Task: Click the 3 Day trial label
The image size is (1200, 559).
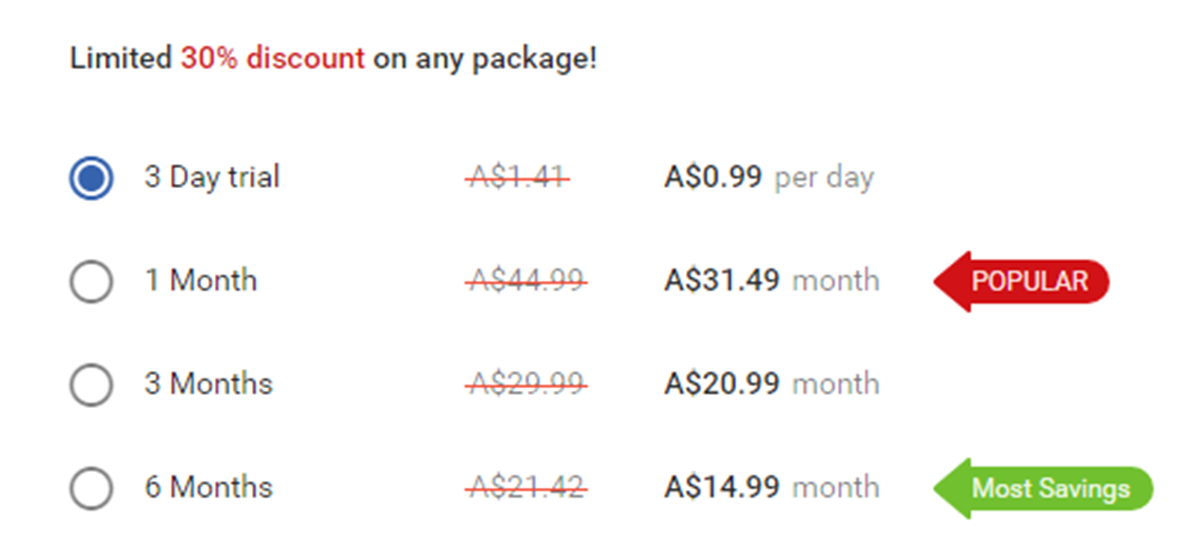Action: tap(212, 178)
